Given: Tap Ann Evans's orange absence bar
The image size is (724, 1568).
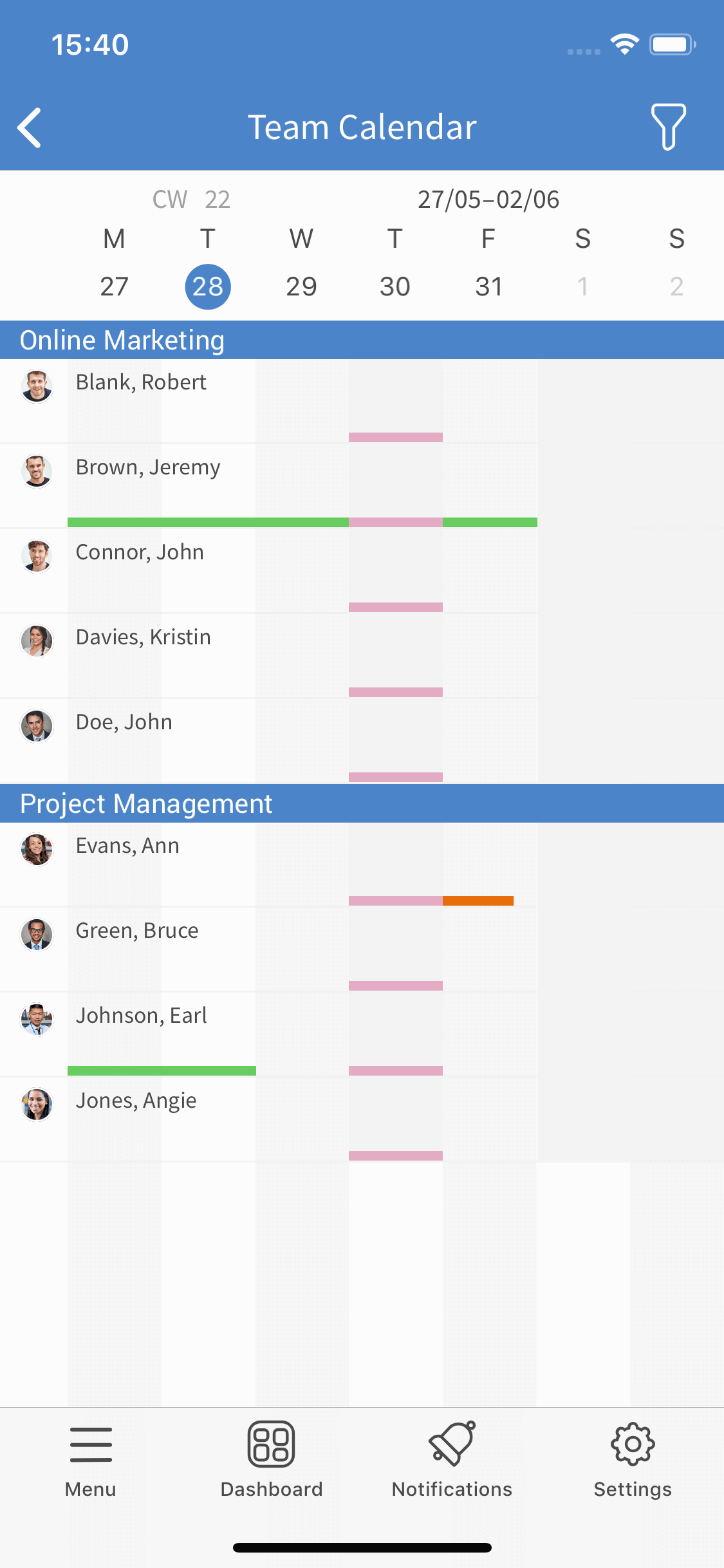Looking at the screenshot, I should click(478, 901).
